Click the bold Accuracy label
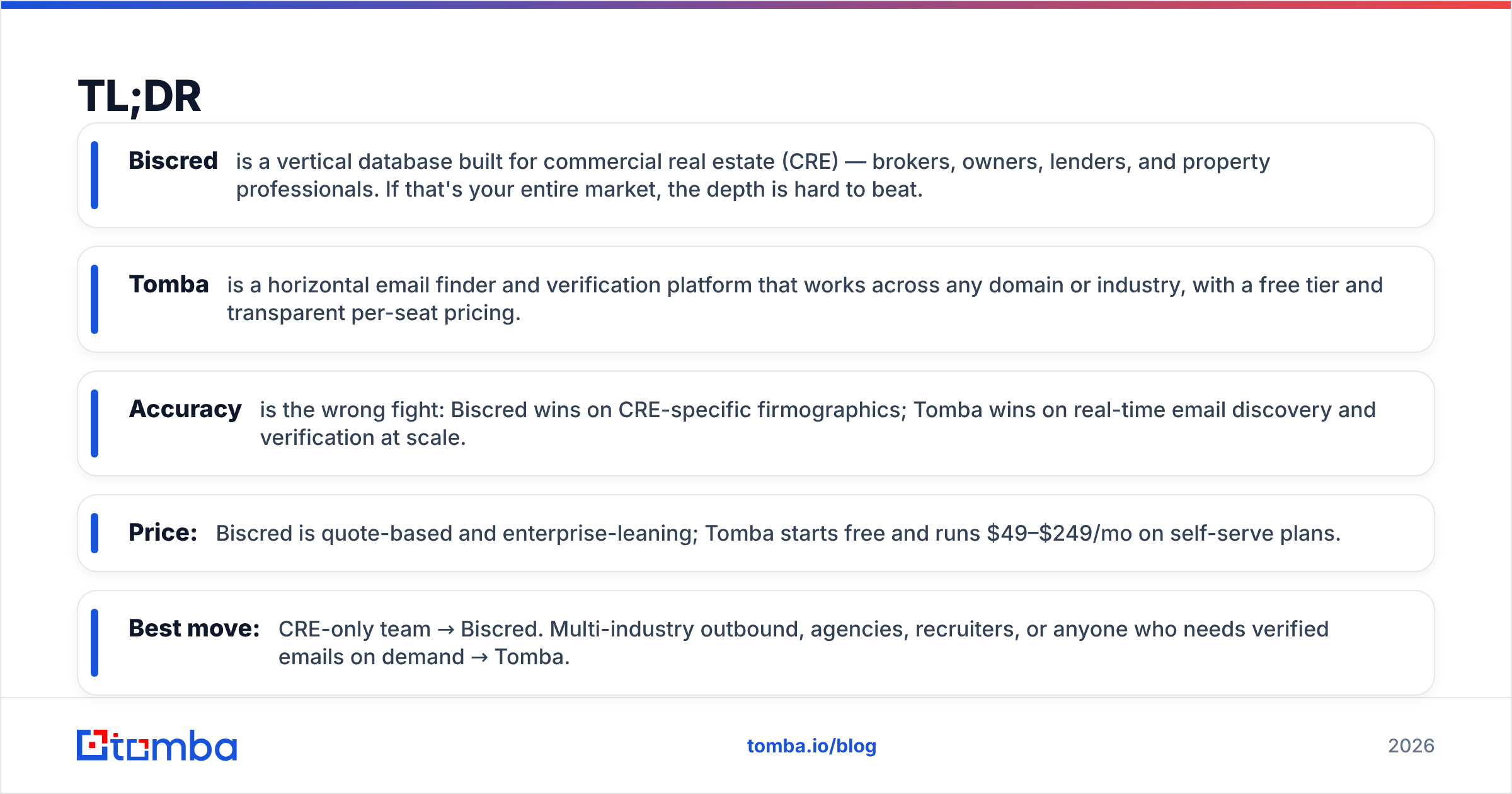 185,410
